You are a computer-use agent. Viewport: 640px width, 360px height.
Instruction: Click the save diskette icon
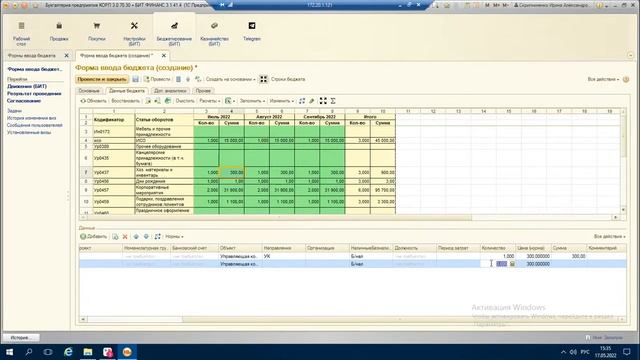coord(136,79)
